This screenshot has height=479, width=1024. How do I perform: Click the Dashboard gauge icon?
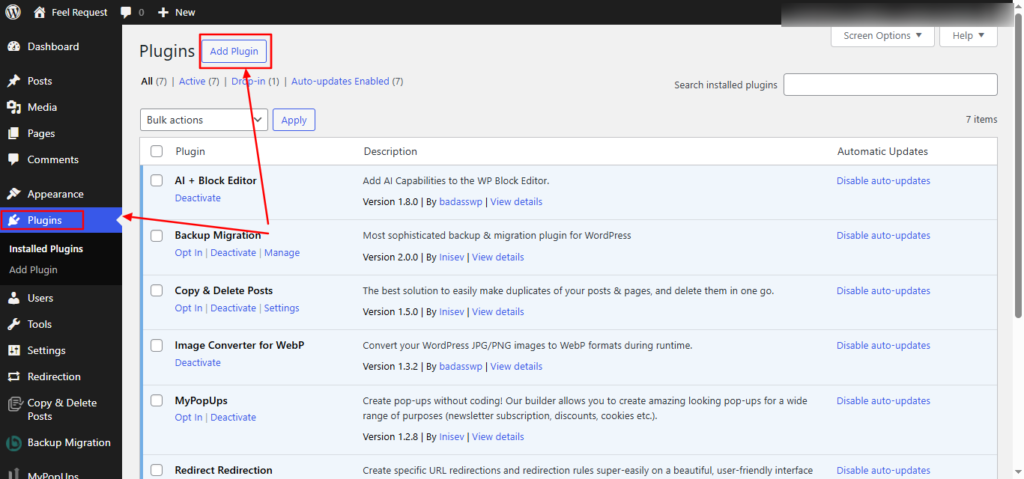(x=14, y=47)
